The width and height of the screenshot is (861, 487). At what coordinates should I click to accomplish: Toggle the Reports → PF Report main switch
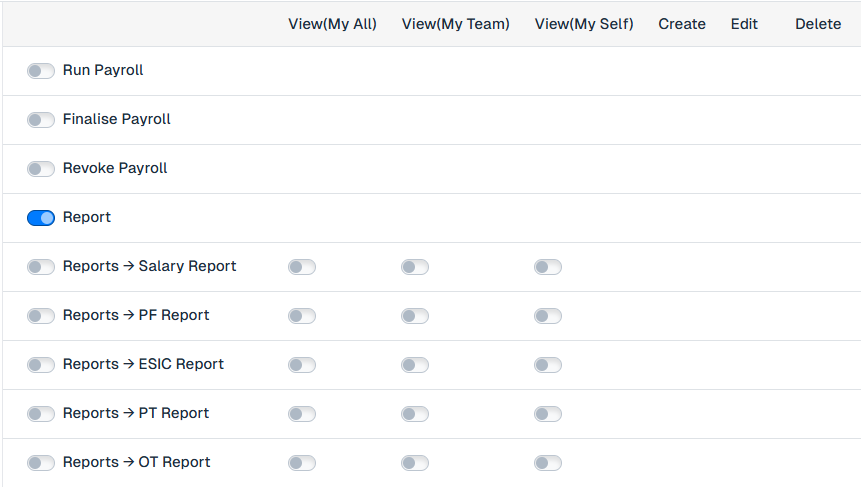pos(41,316)
